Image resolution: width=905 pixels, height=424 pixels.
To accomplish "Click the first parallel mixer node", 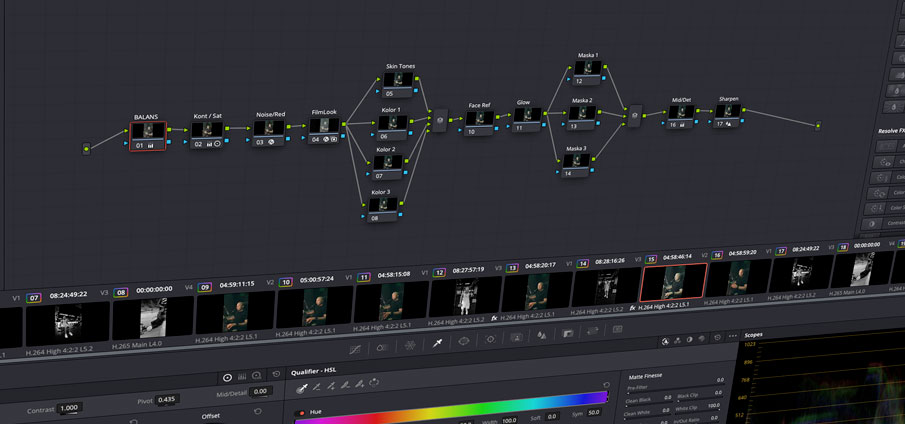I will coord(438,120).
